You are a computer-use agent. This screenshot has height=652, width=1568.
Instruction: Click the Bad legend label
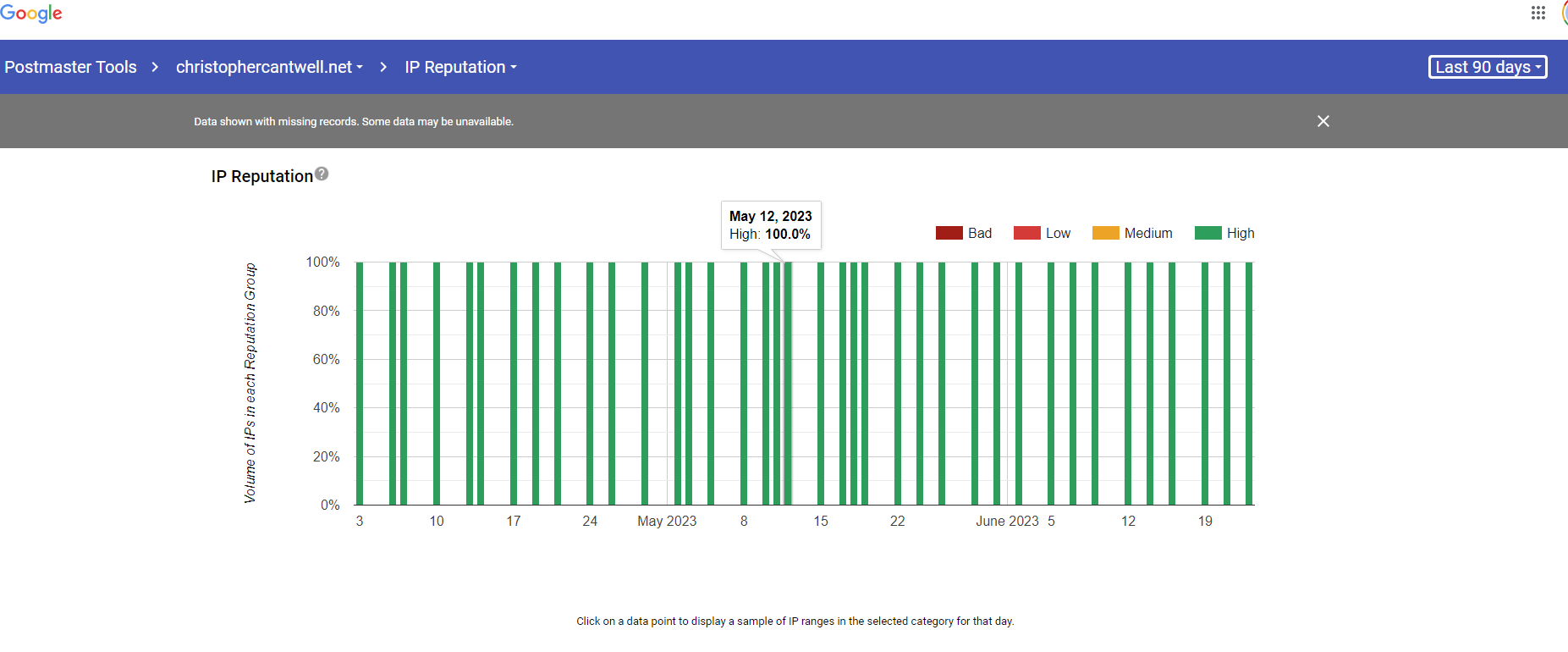click(980, 233)
